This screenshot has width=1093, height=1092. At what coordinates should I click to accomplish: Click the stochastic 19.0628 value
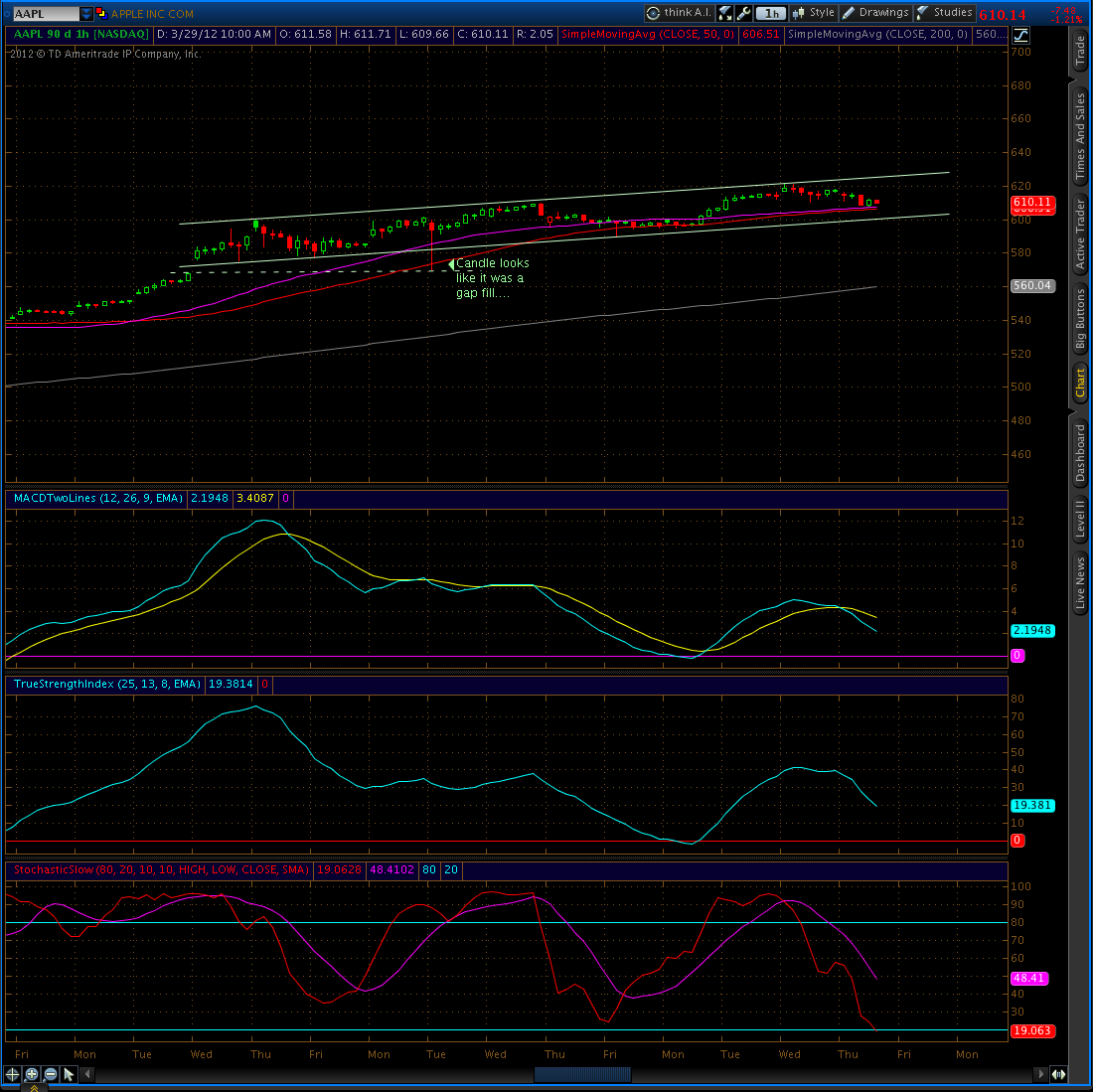coord(339,869)
